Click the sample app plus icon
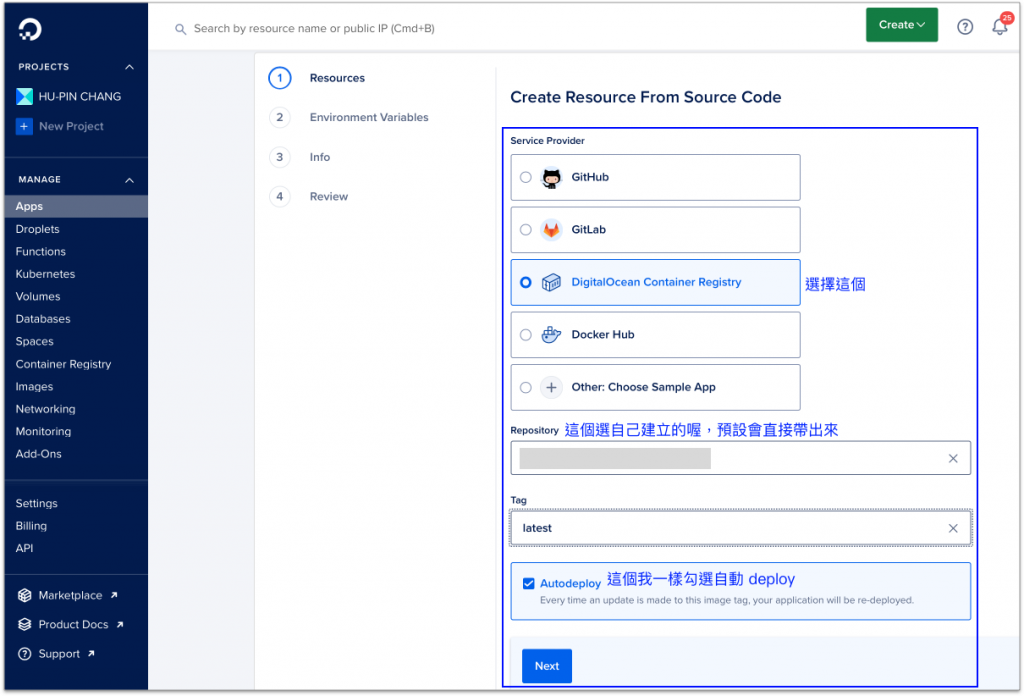This screenshot has width=1024, height=696. click(x=551, y=387)
